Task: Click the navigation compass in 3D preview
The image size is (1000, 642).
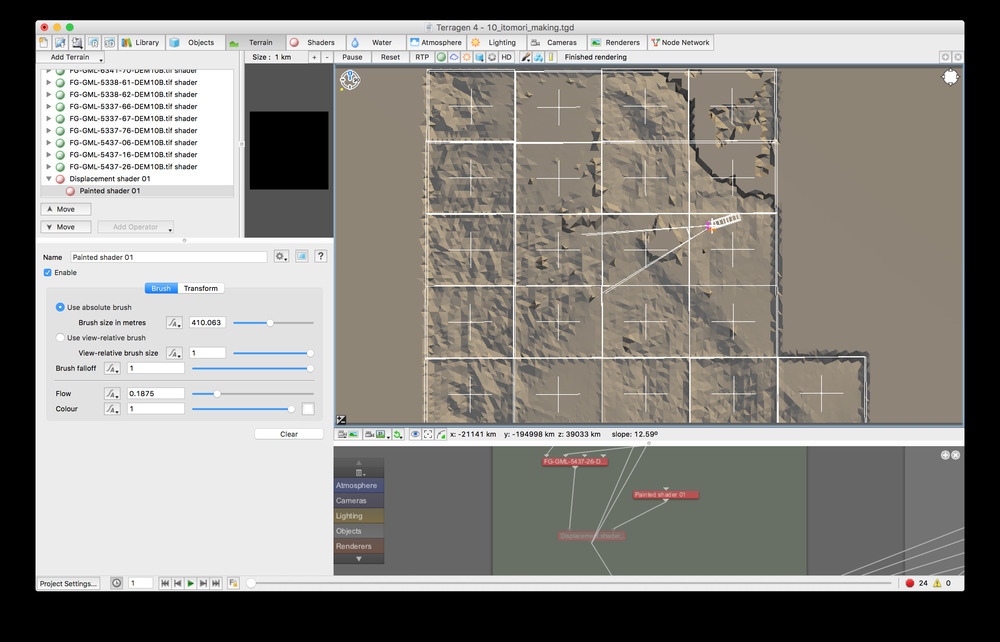Action: tap(350, 80)
